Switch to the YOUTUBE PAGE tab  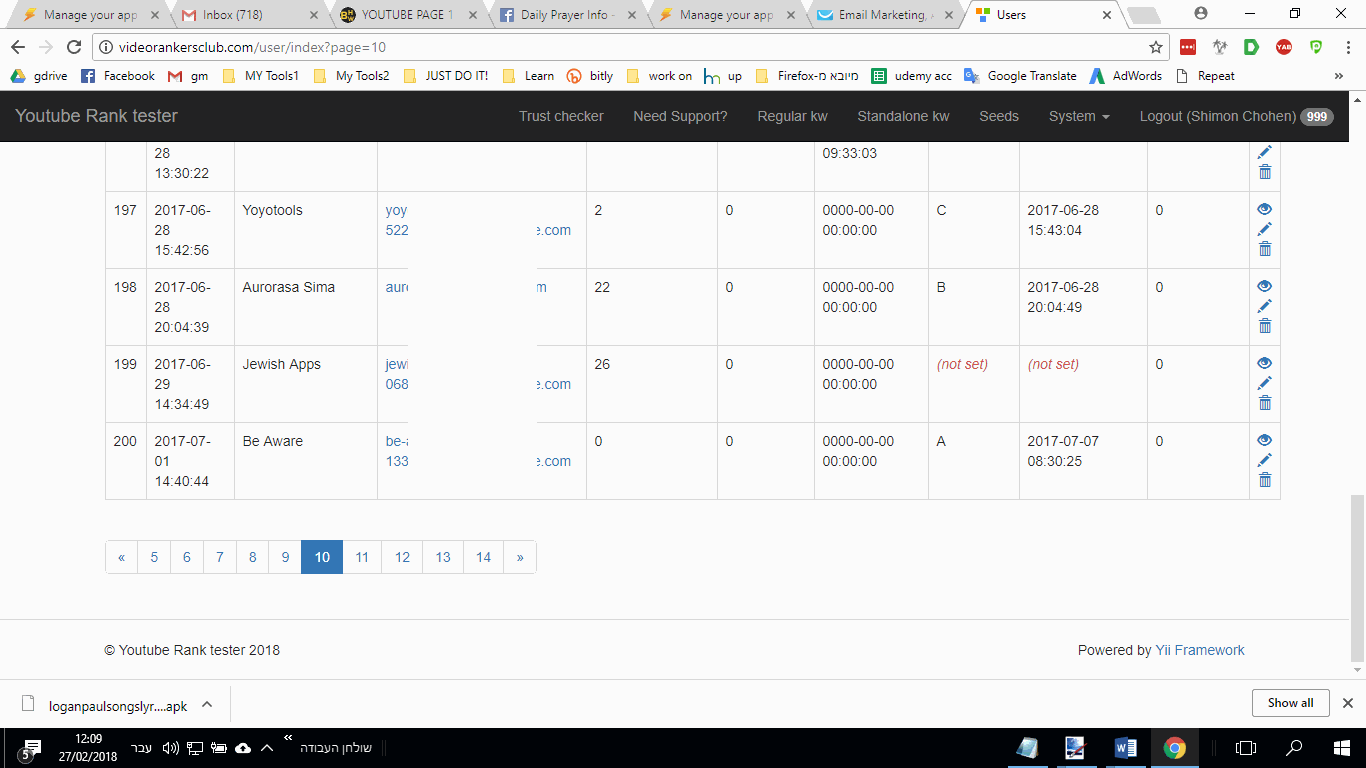point(405,15)
